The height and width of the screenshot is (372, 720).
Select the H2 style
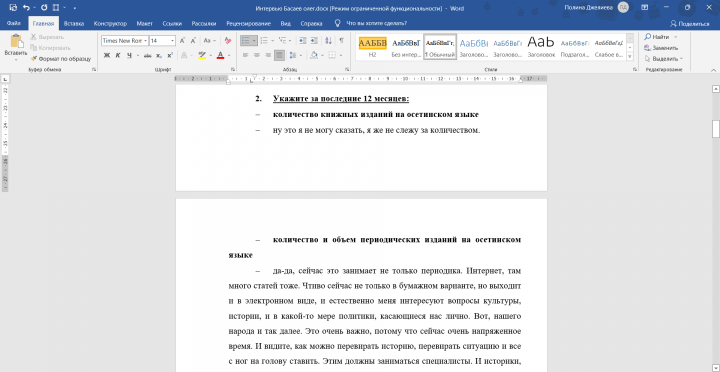click(x=372, y=47)
